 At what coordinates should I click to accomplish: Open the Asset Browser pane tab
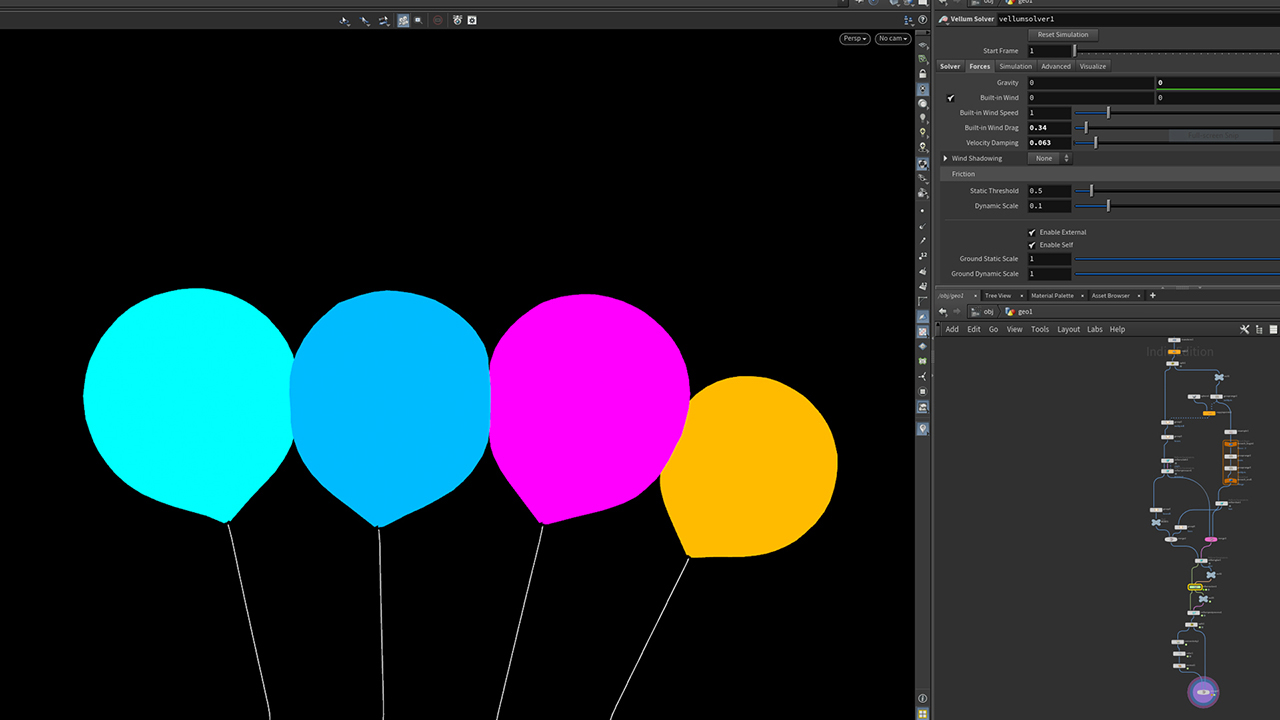pos(1110,295)
